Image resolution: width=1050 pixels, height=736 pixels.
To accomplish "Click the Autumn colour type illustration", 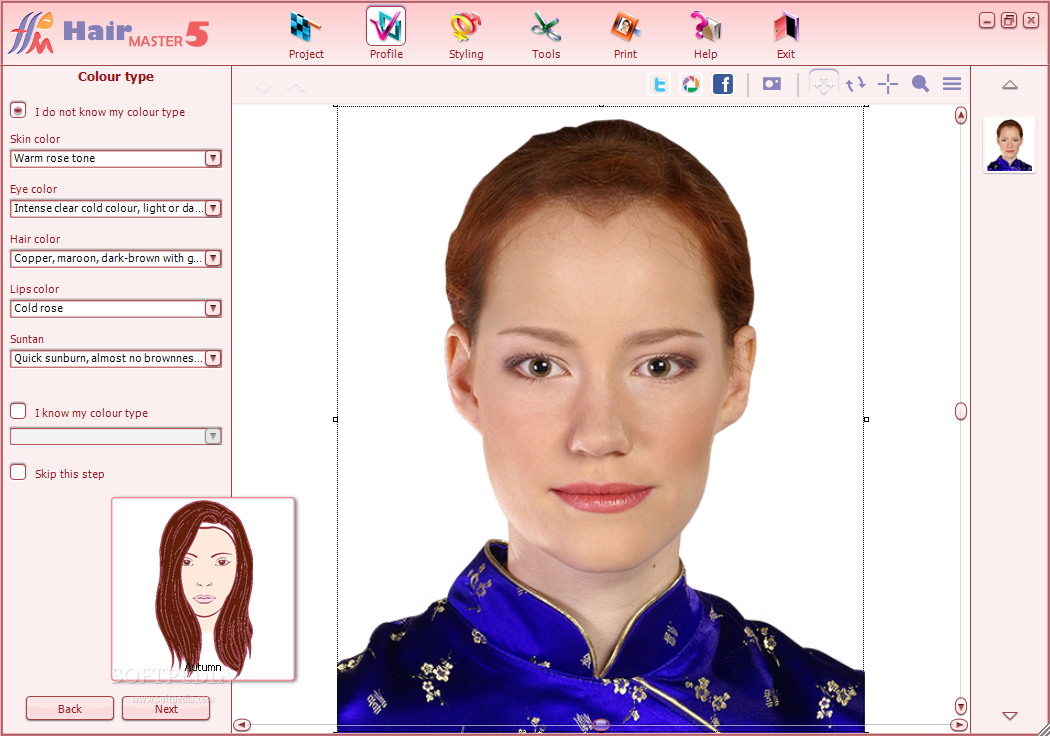I will point(203,589).
